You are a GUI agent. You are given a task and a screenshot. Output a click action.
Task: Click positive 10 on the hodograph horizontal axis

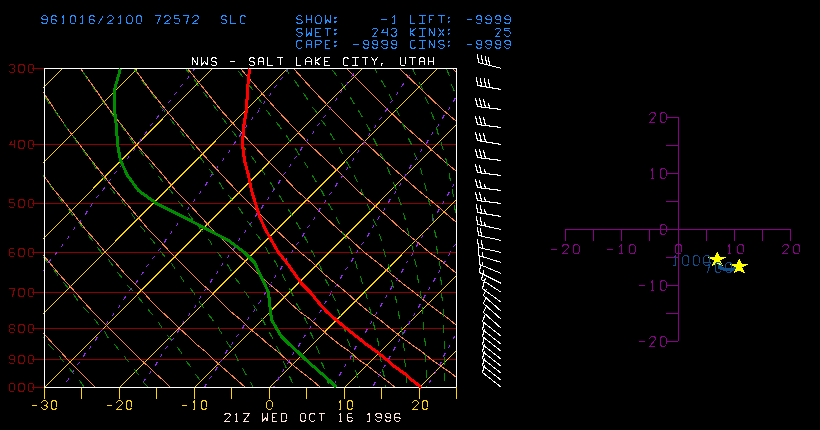(x=735, y=250)
